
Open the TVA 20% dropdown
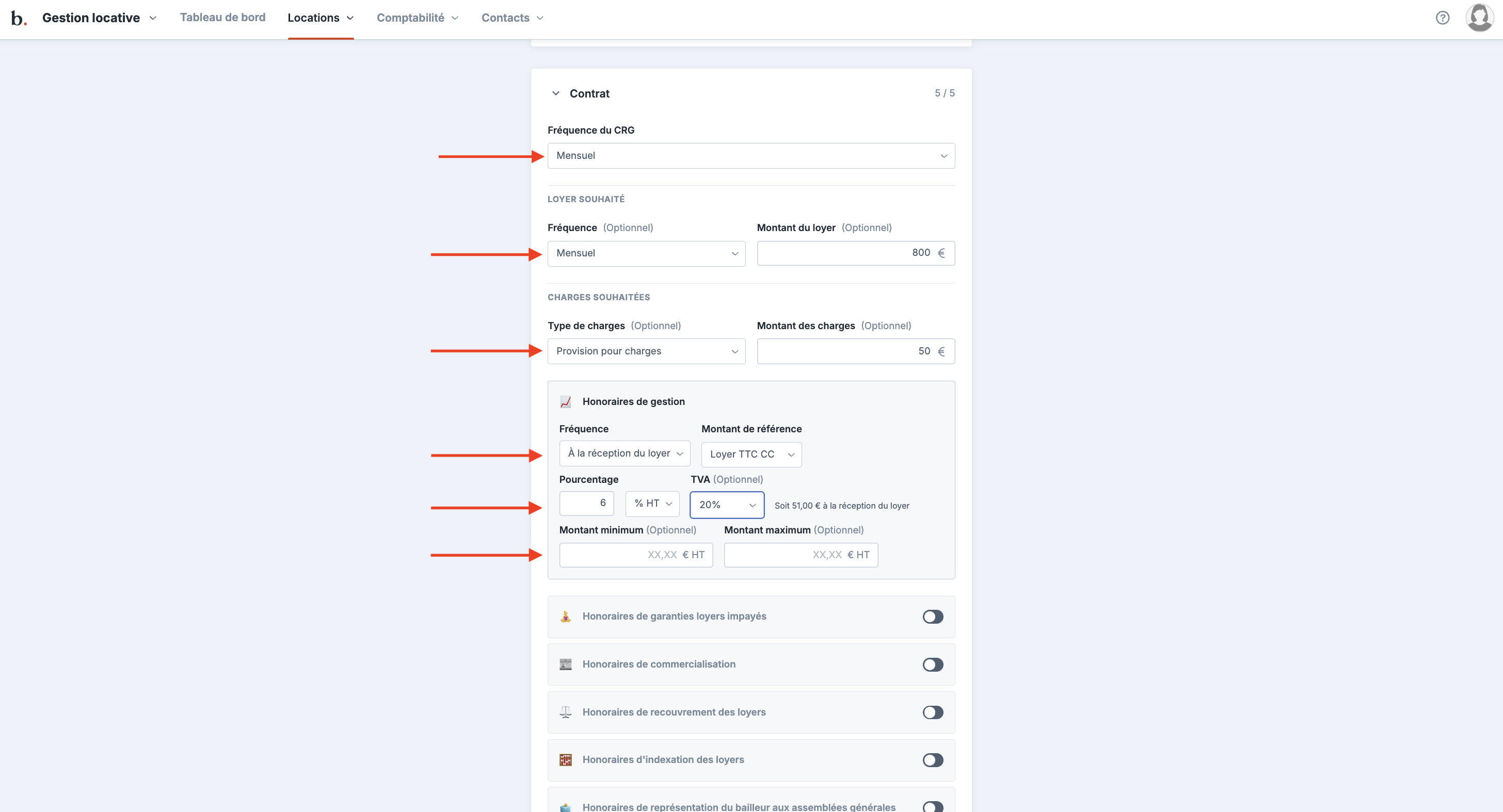726,505
